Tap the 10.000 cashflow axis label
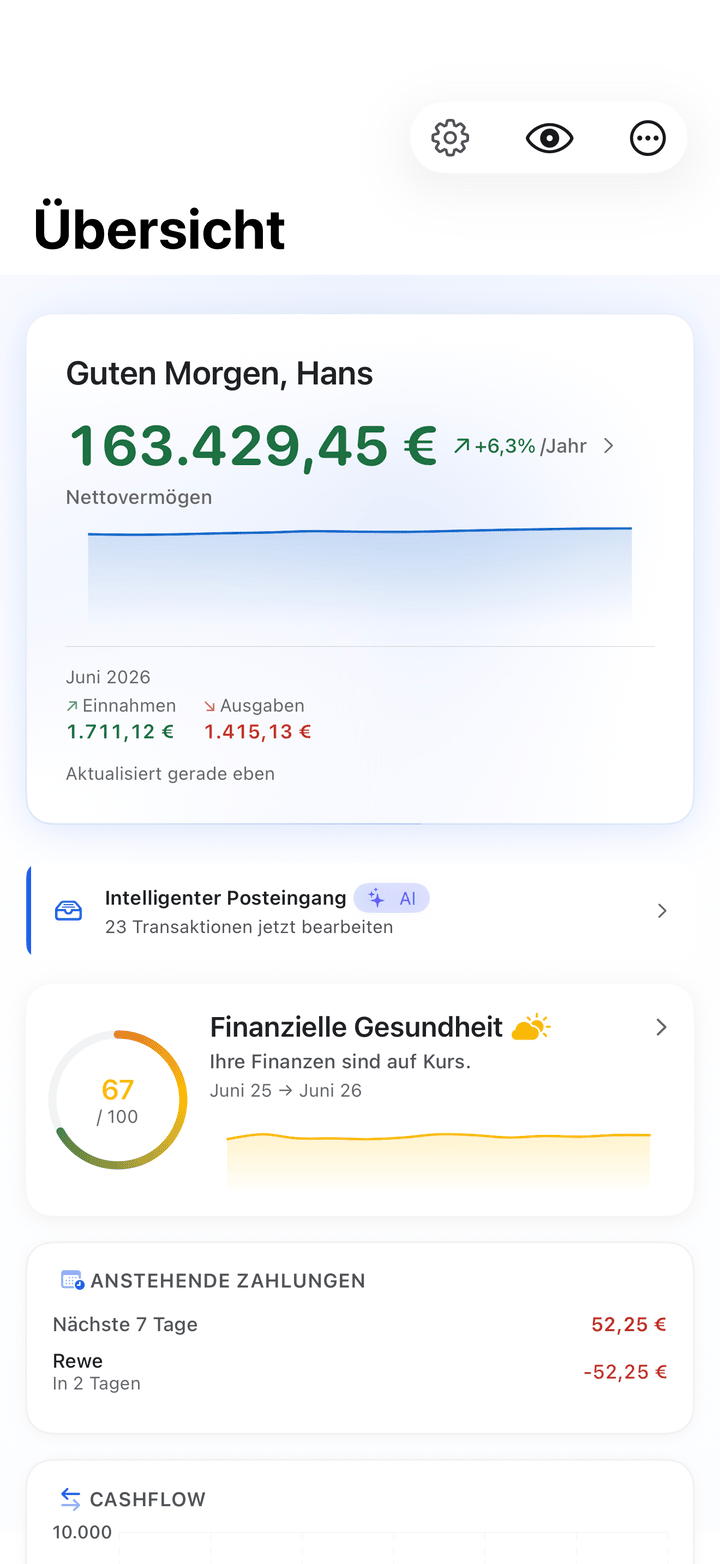Screen dimensions: 720x1564 82,1533
